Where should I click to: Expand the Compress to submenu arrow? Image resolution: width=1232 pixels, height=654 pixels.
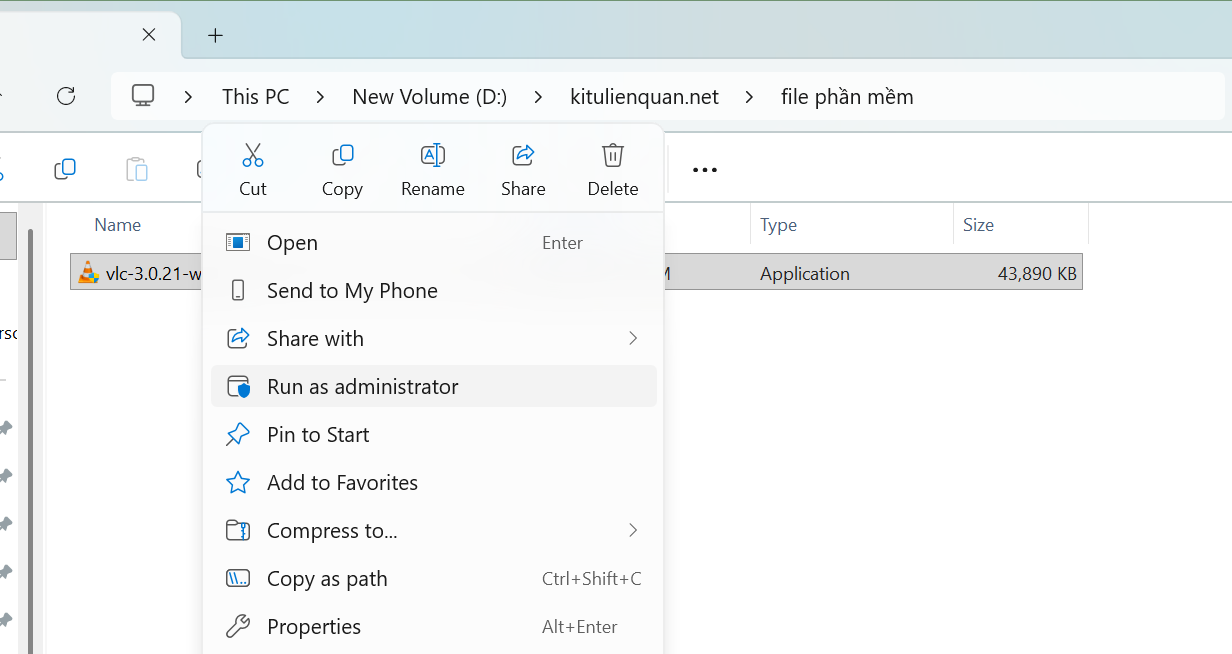pos(633,530)
